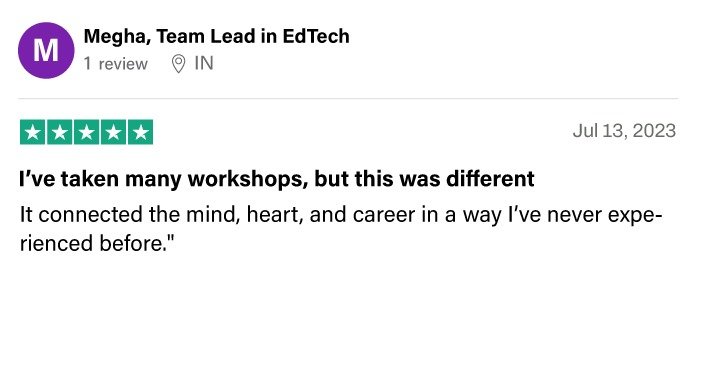
Task: Click the first green rating star
Action: point(33,132)
